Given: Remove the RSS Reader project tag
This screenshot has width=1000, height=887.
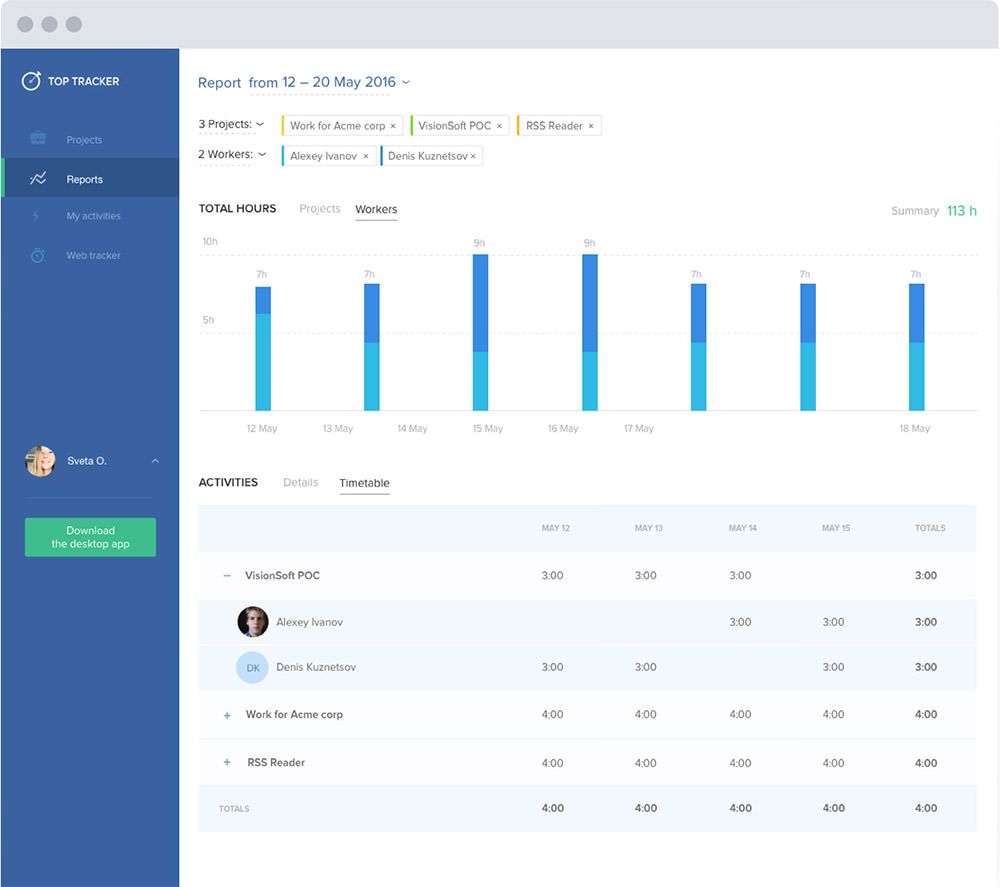Looking at the screenshot, I should (x=591, y=126).
